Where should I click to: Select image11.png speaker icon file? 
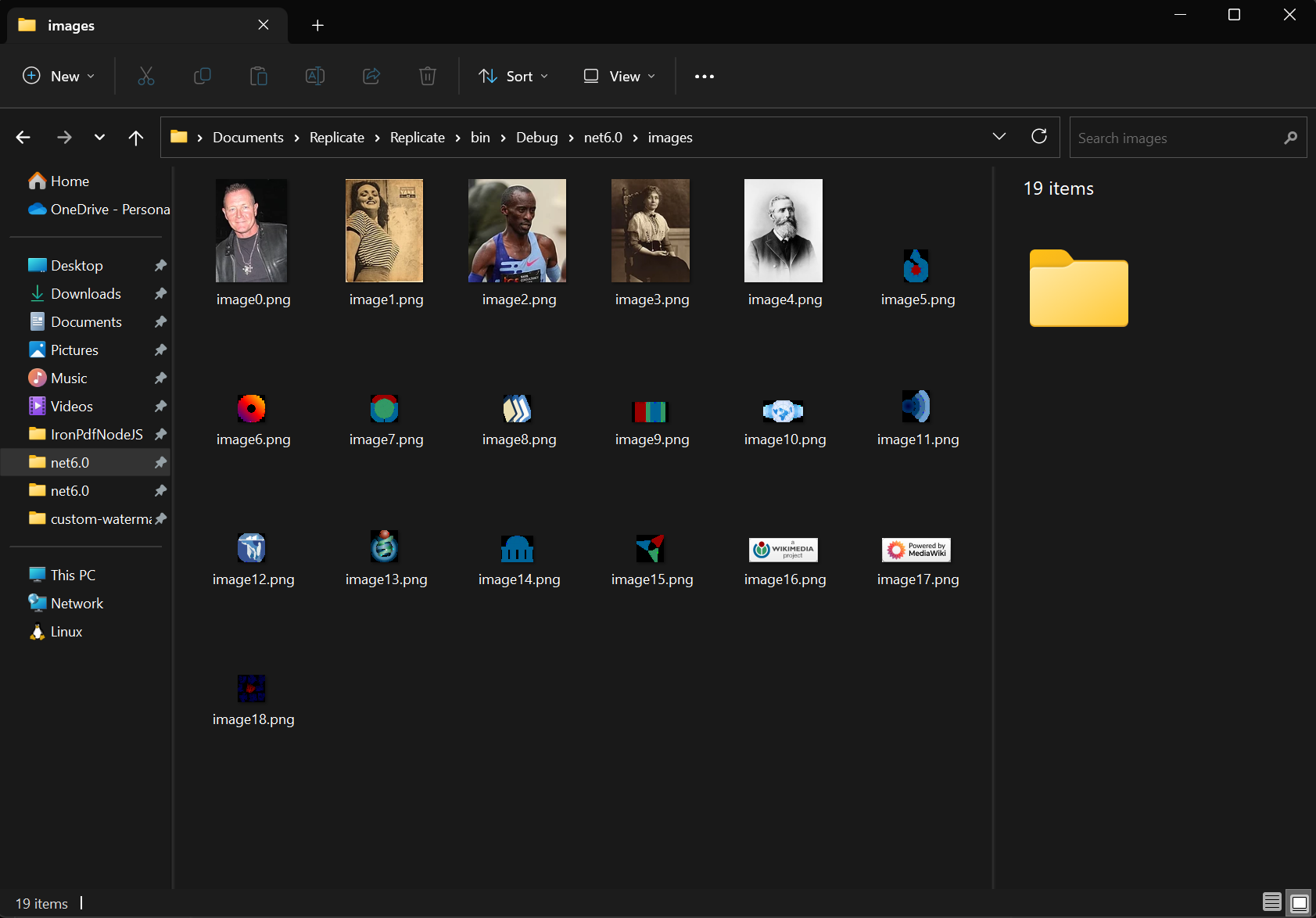[916, 406]
